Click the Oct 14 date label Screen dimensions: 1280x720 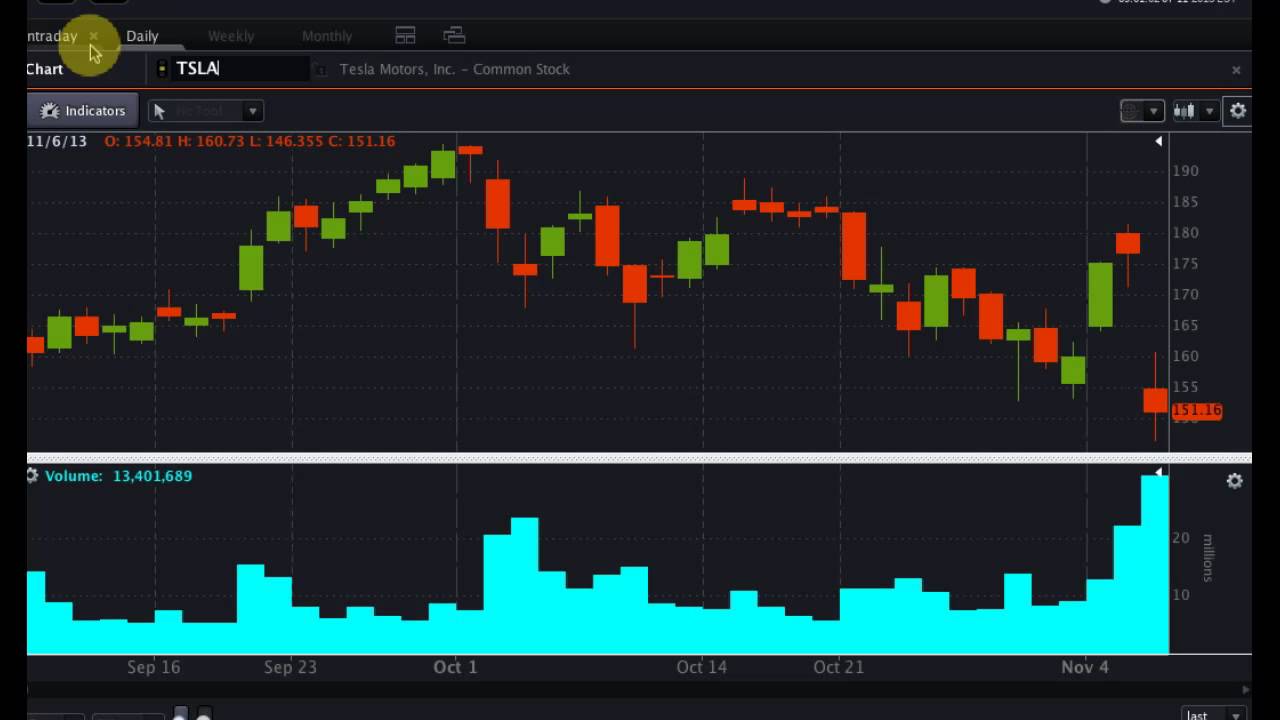pos(701,667)
